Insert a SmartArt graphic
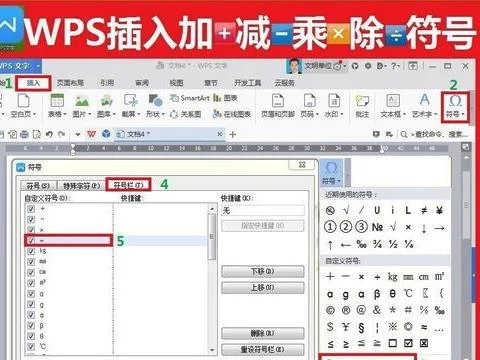The width and height of the screenshot is (480, 360). [x=190, y=98]
